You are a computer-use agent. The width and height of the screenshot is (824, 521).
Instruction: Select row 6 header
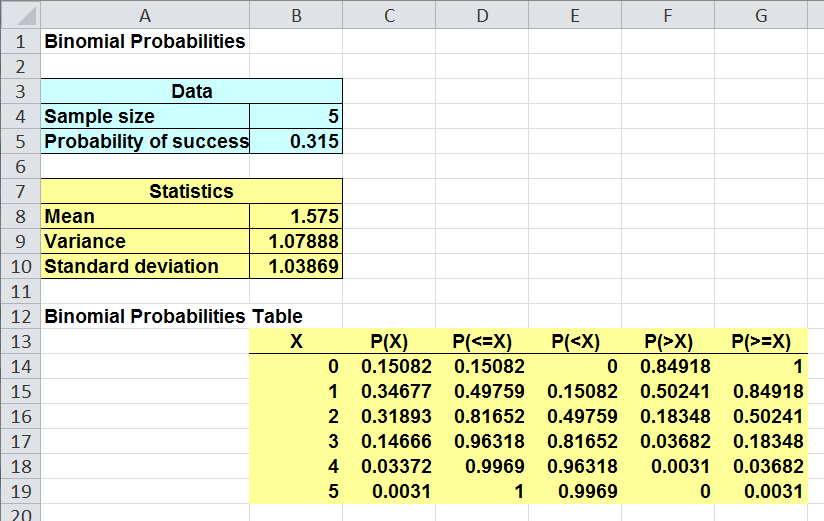(x=20, y=166)
